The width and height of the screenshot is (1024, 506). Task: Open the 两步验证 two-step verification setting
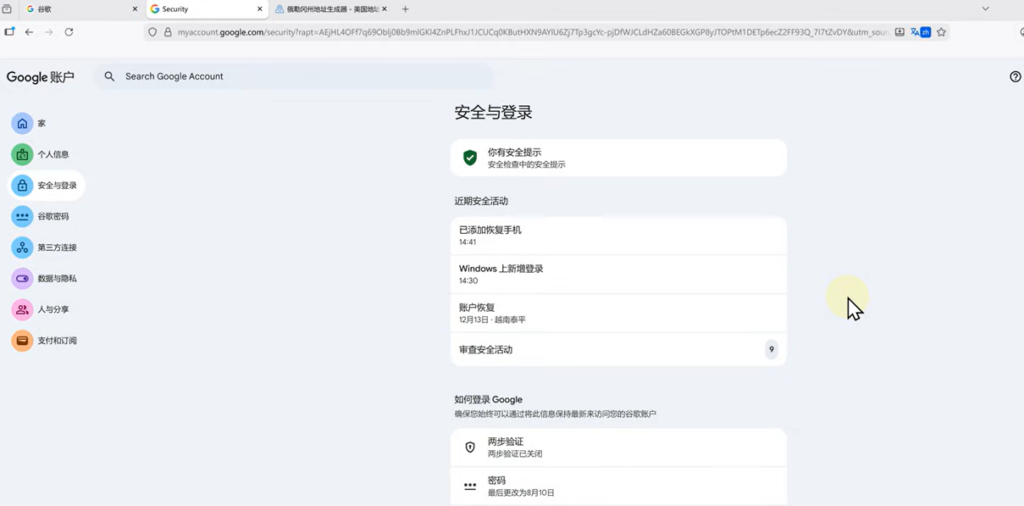618,447
